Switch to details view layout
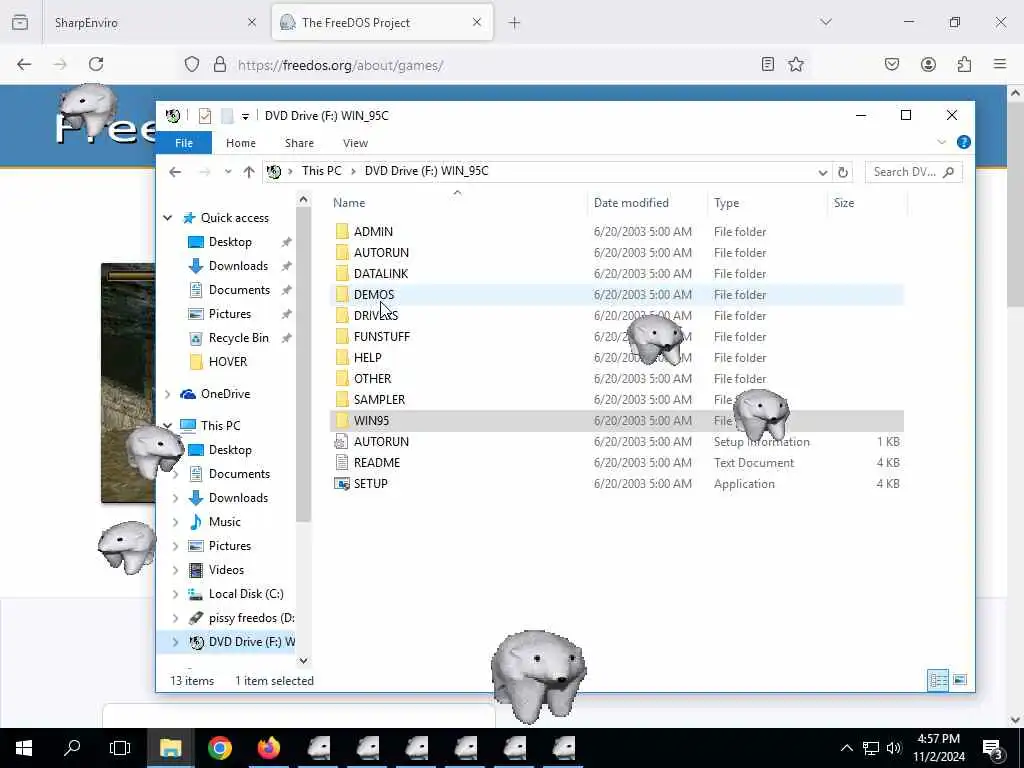 click(938, 680)
